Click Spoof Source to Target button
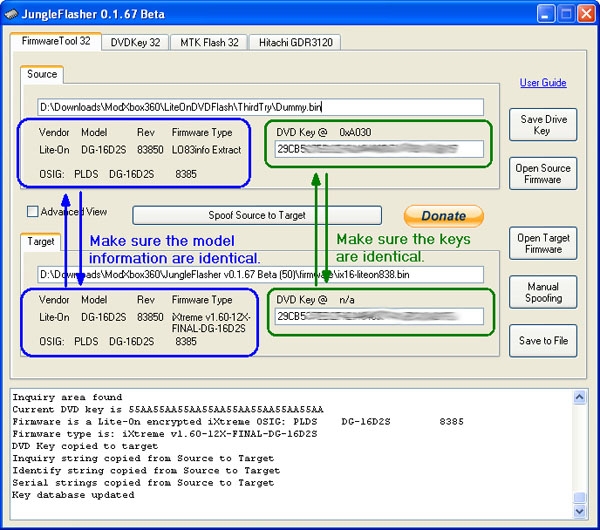600x530 pixels. [x=257, y=215]
